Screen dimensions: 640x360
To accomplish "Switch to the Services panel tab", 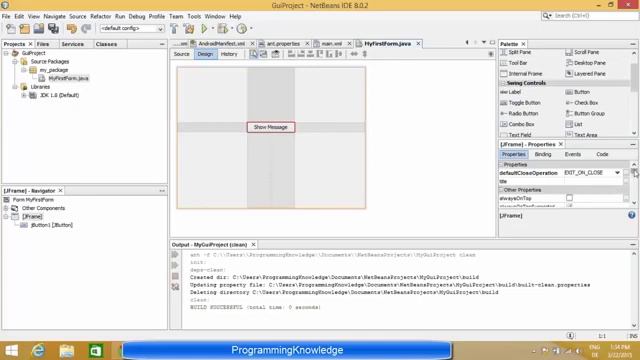I will [x=72, y=44].
